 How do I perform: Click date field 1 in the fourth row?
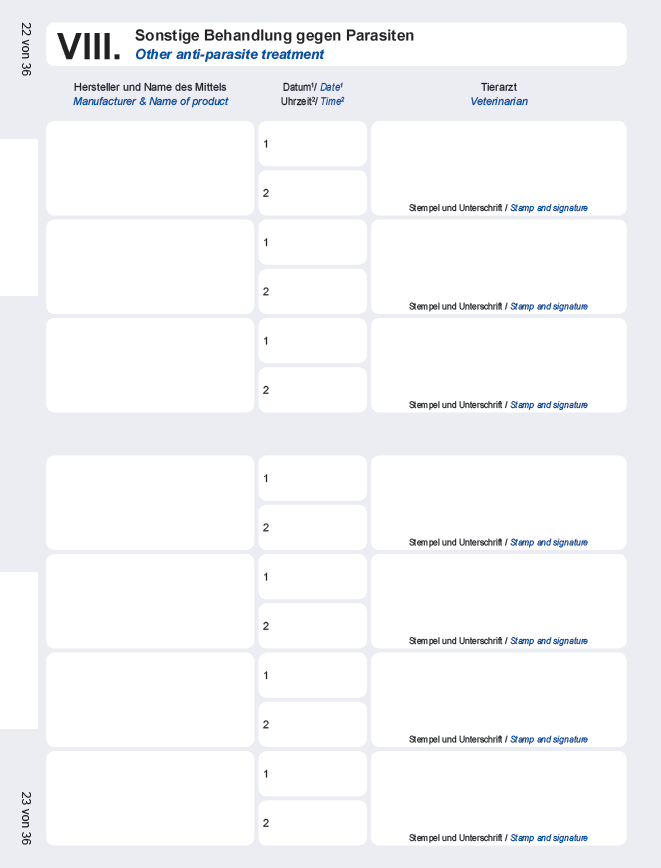(x=313, y=478)
